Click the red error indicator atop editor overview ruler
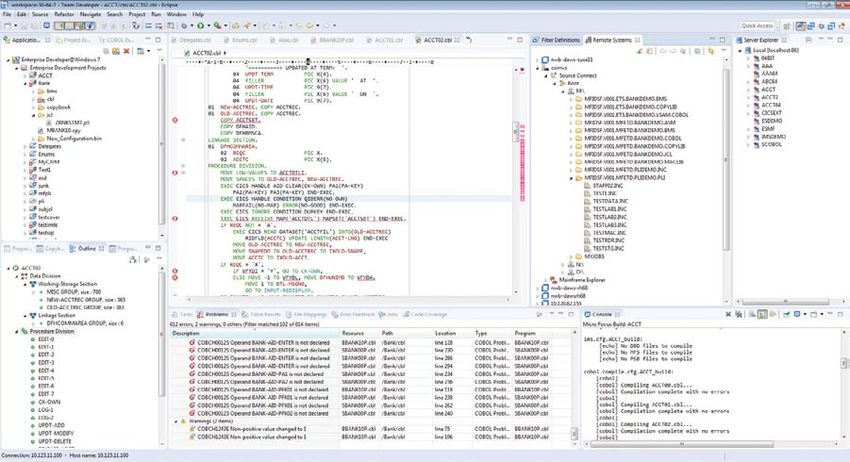 click(522, 69)
